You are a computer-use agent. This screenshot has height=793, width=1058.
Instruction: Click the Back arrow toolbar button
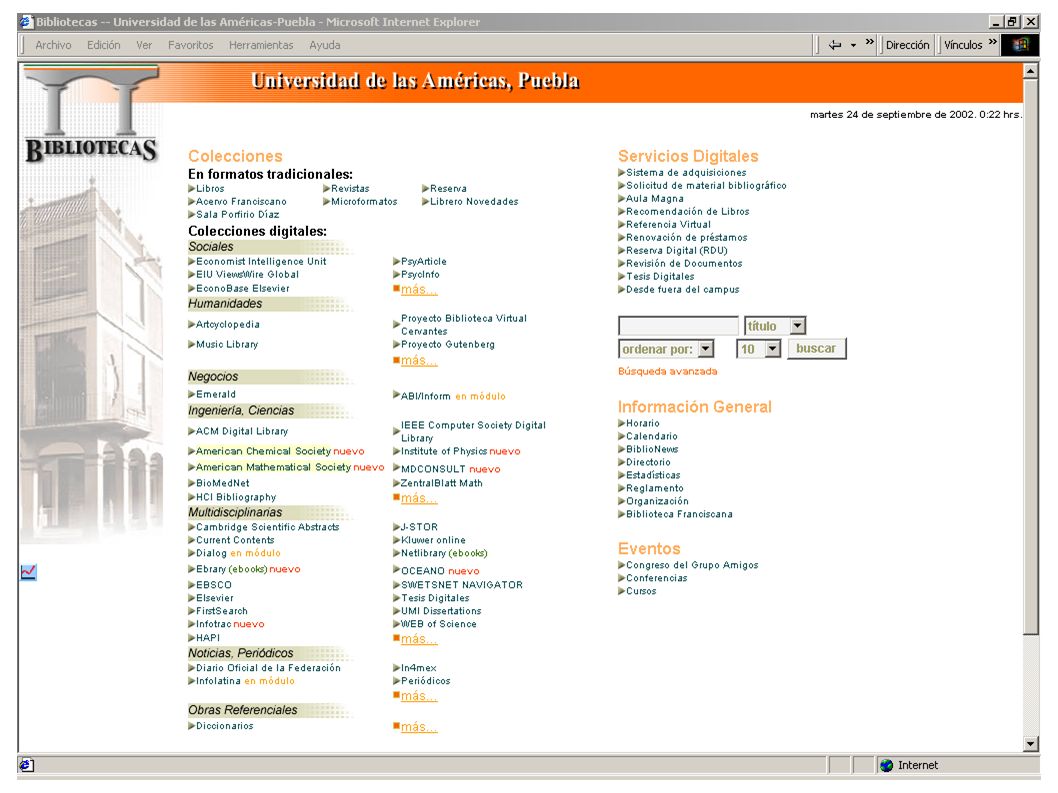[x=835, y=45]
